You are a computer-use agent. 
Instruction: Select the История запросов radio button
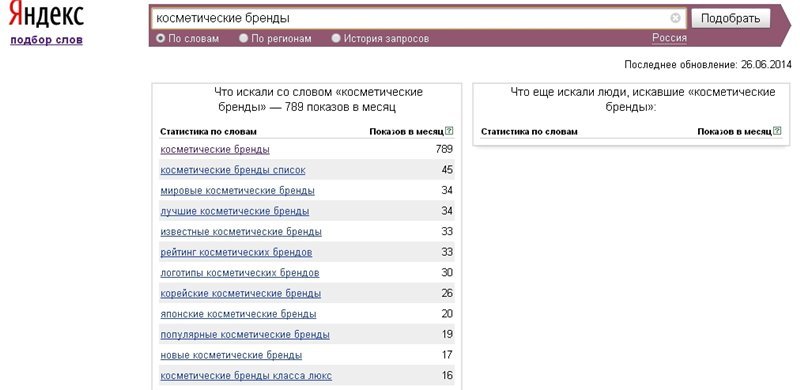click(x=336, y=38)
